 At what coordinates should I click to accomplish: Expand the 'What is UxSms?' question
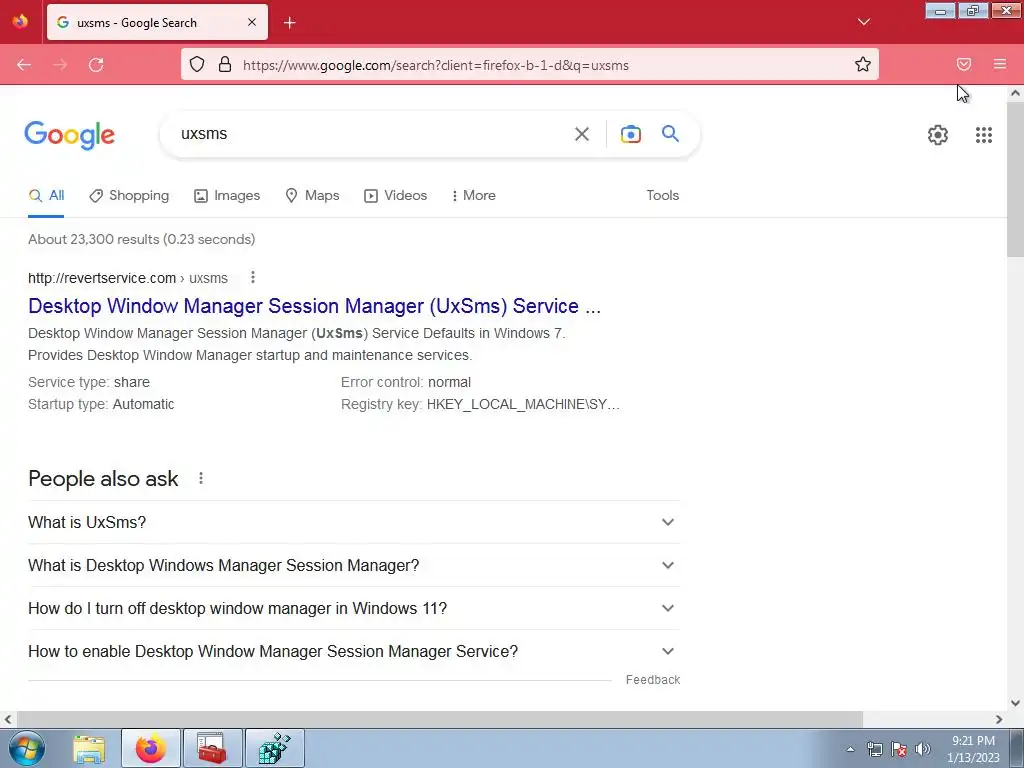coord(353,522)
